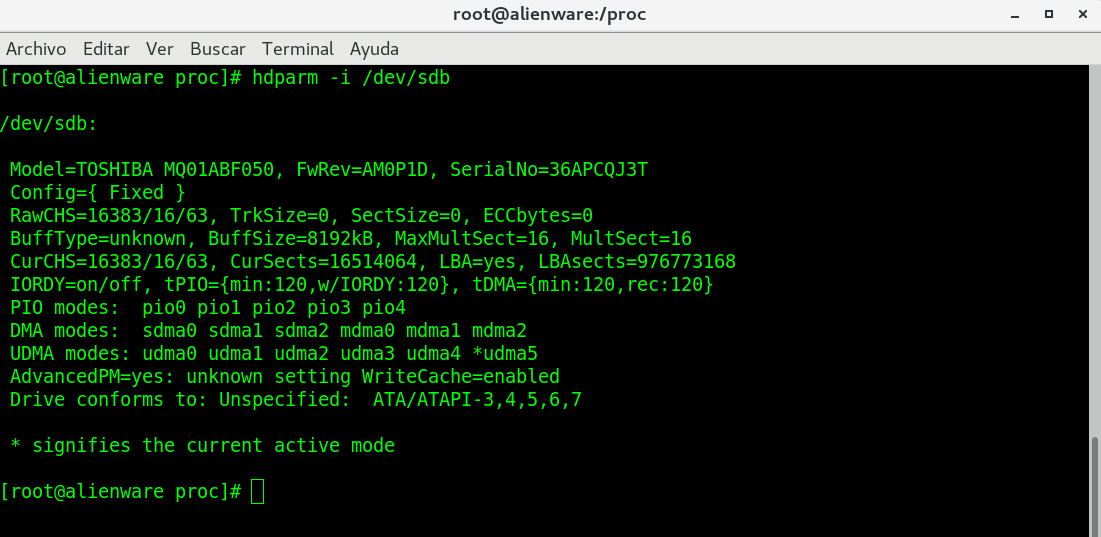This screenshot has width=1101, height=537.
Task: Click the *udma5 active mode entry
Action: [x=505, y=354]
